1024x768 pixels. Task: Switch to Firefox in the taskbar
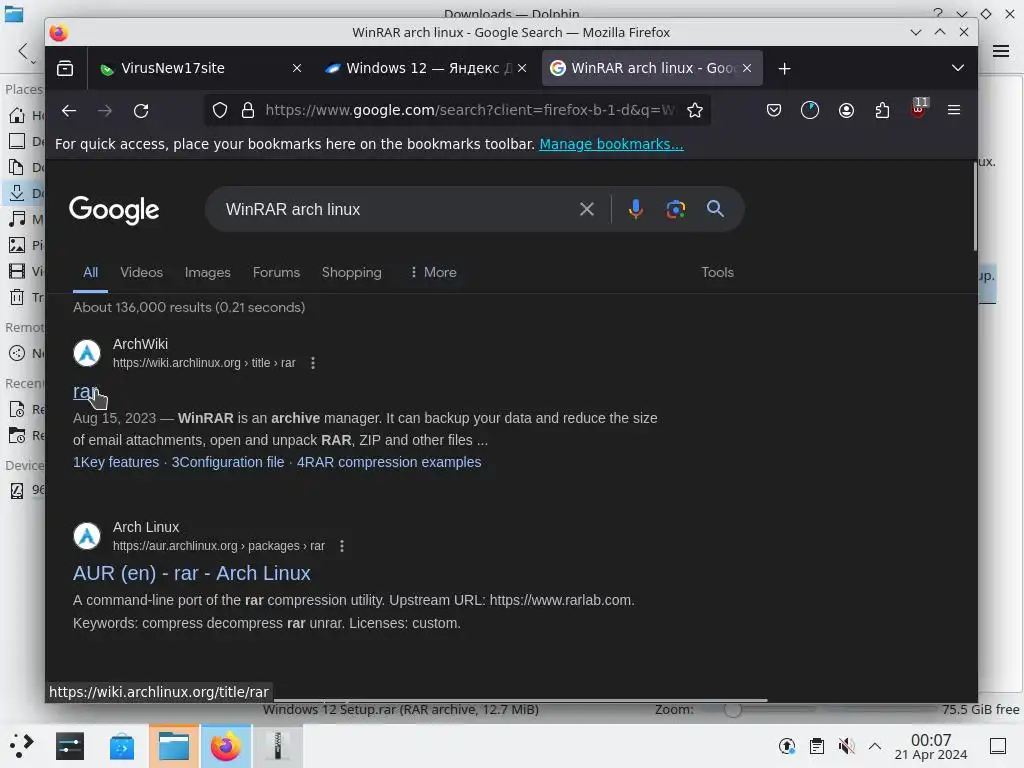(225, 746)
